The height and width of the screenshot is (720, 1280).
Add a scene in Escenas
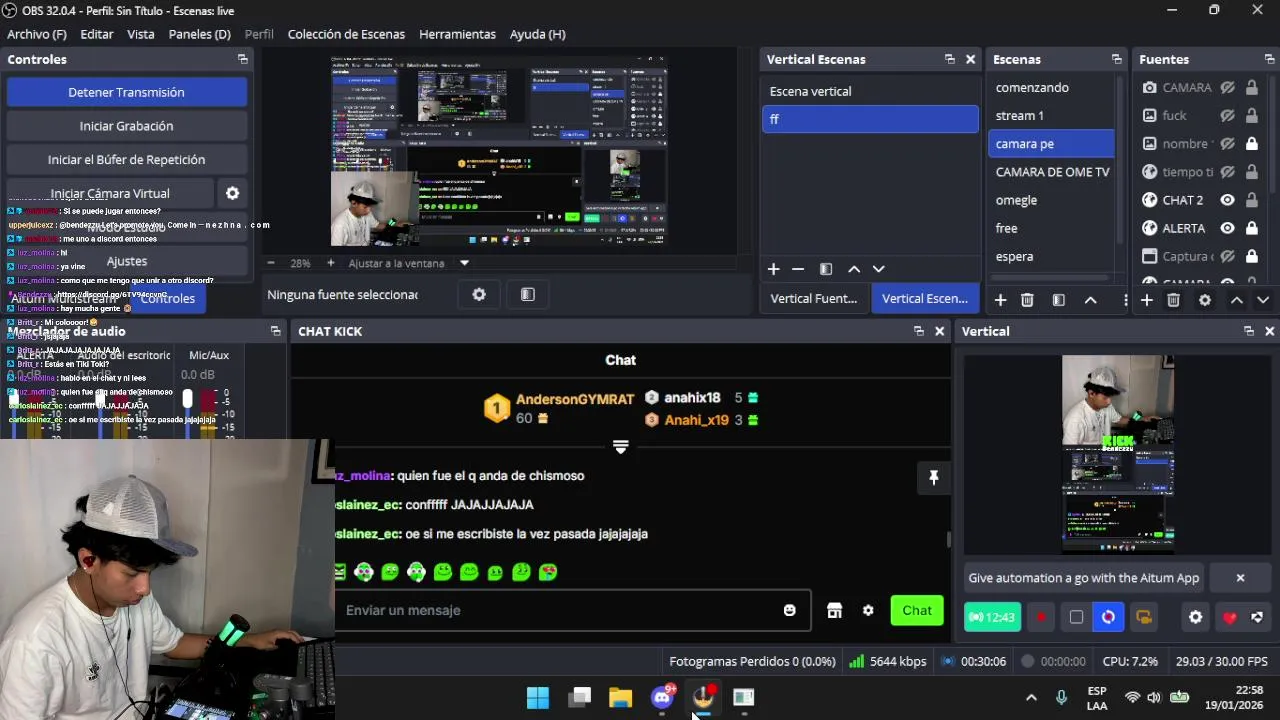(1000, 300)
